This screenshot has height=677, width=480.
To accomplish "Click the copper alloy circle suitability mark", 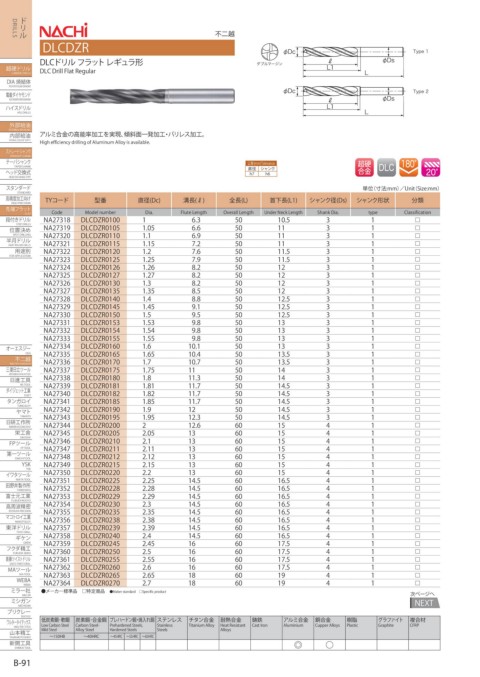I will coord(329,645).
